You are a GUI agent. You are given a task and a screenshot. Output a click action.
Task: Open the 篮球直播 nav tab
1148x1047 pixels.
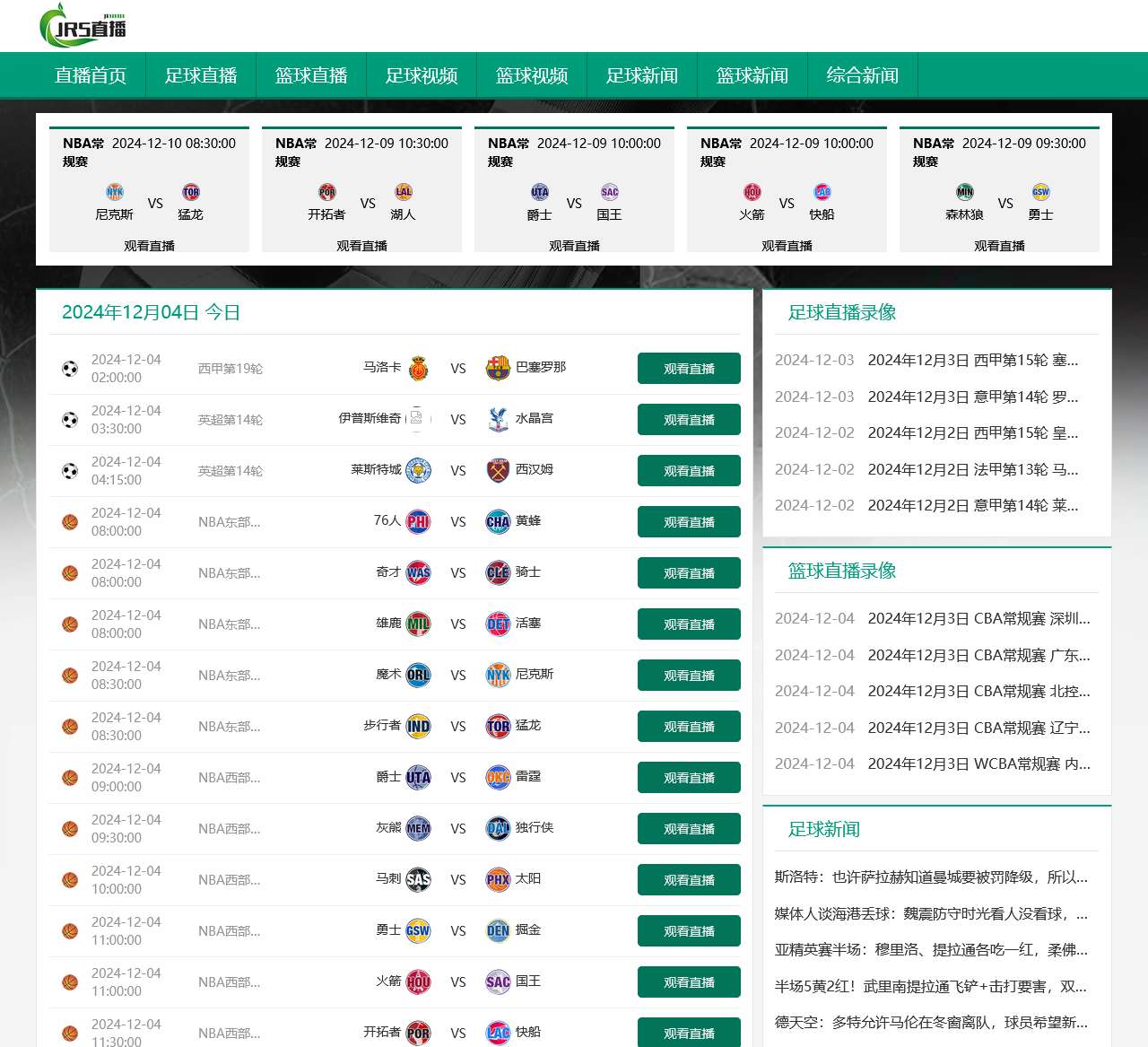pos(311,75)
